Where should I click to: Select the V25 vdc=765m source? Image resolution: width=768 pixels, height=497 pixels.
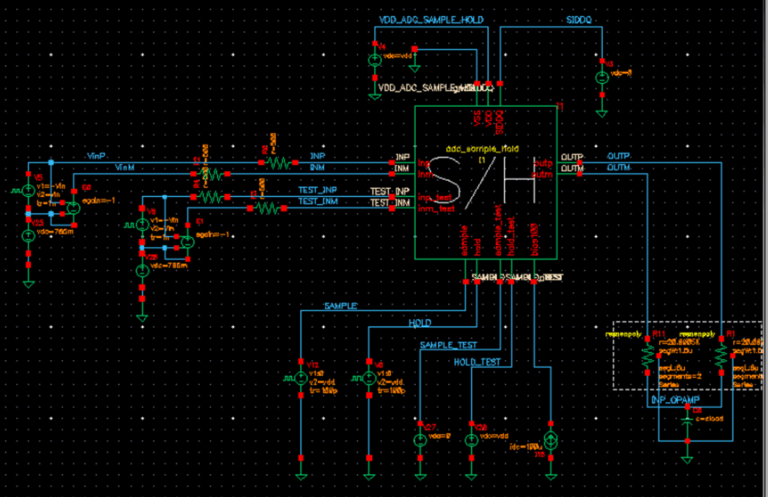pos(28,236)
